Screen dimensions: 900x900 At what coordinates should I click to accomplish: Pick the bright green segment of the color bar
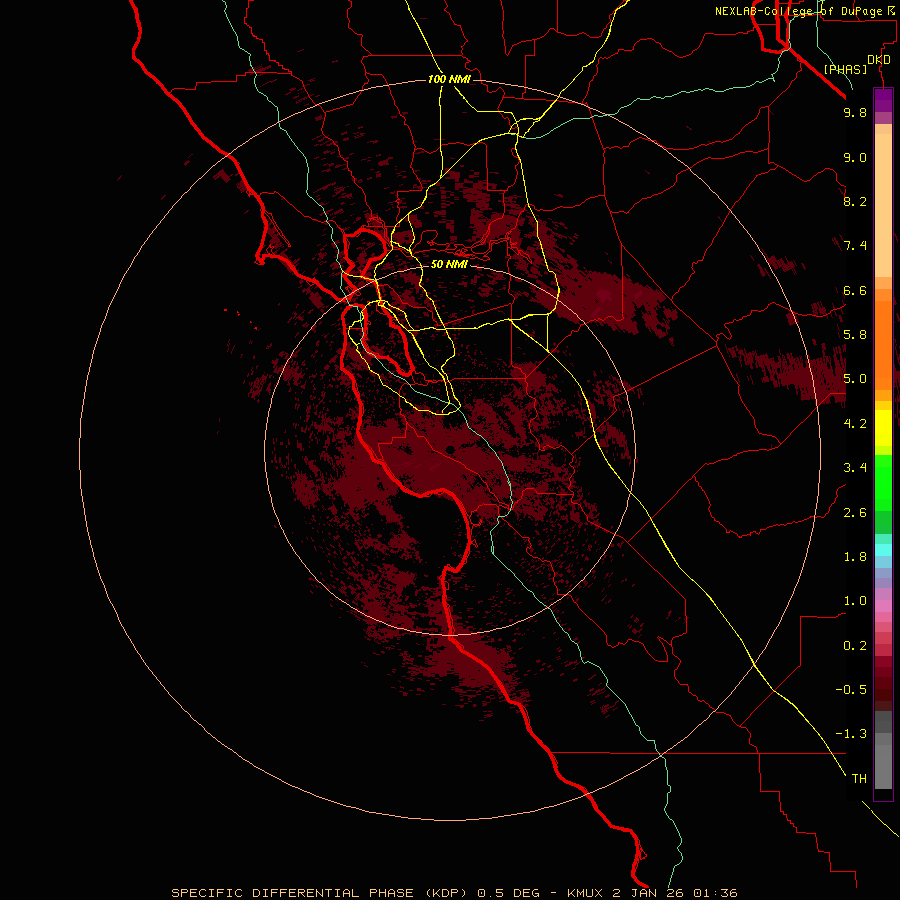tap(883, 483)
